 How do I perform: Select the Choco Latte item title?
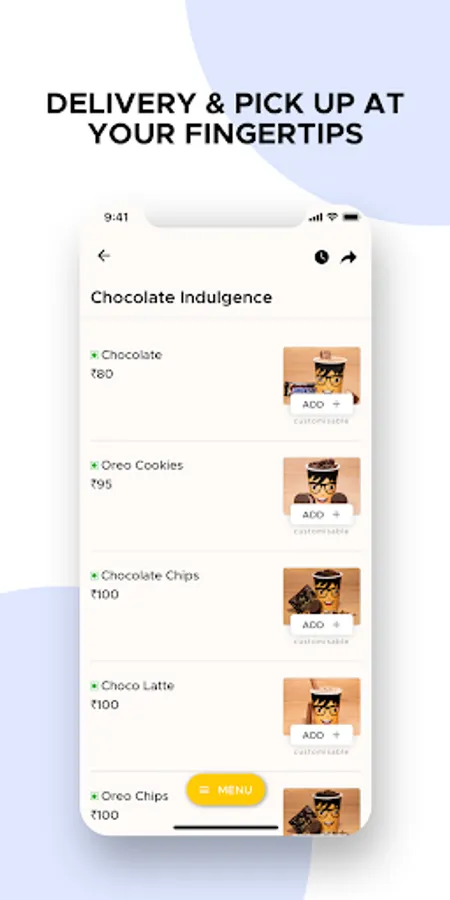(137, 686)
